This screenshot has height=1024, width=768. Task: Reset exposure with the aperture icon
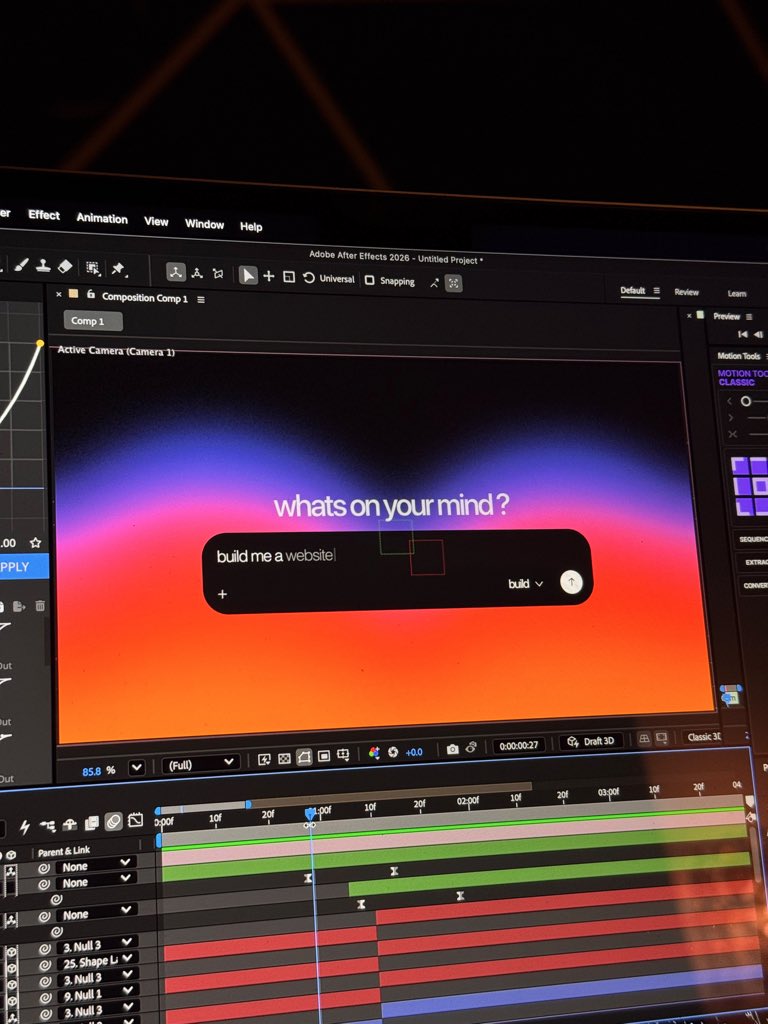393,752
